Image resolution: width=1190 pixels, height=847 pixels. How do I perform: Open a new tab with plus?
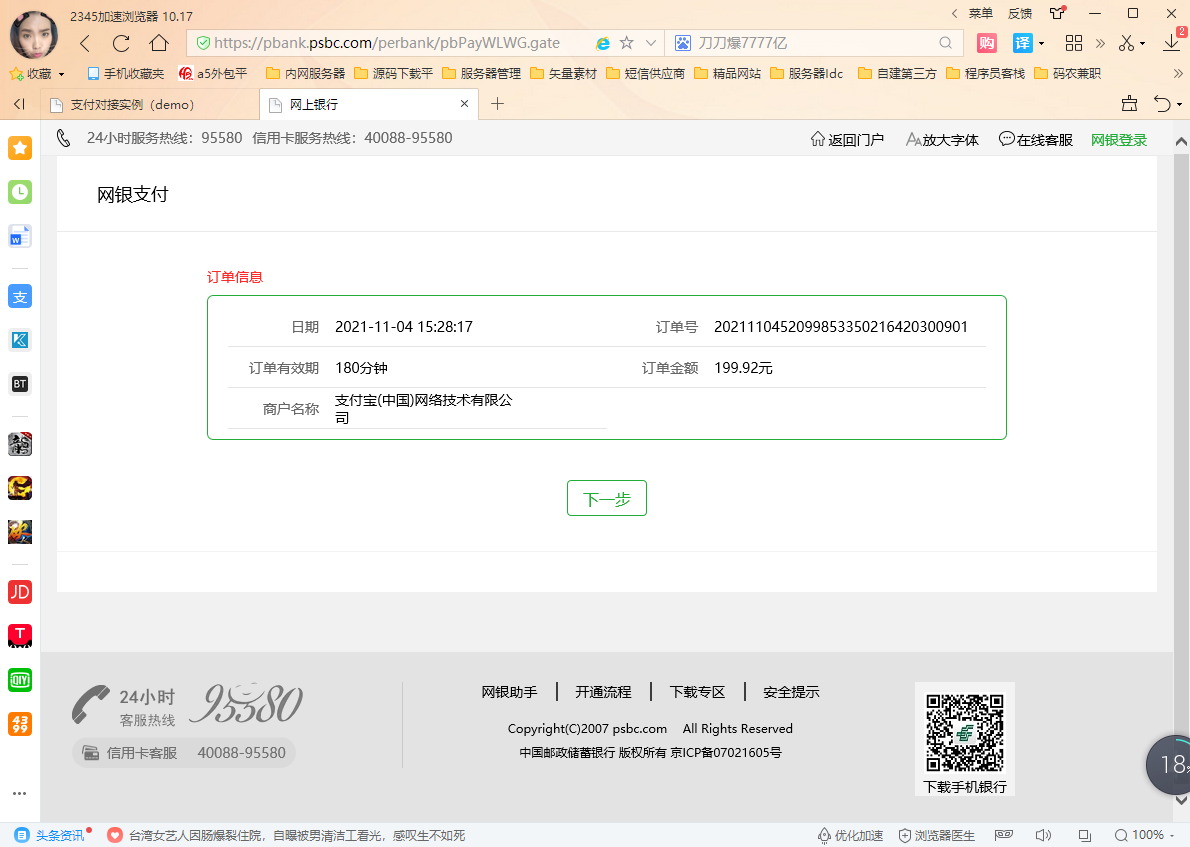point(497,104)
